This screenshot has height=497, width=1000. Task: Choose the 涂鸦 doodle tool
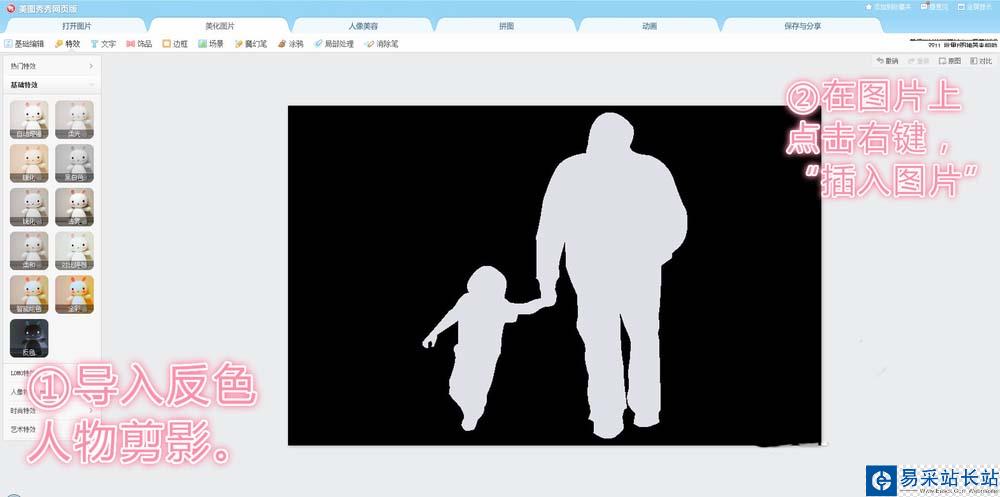pyautogui.click(x=291, y=44)
